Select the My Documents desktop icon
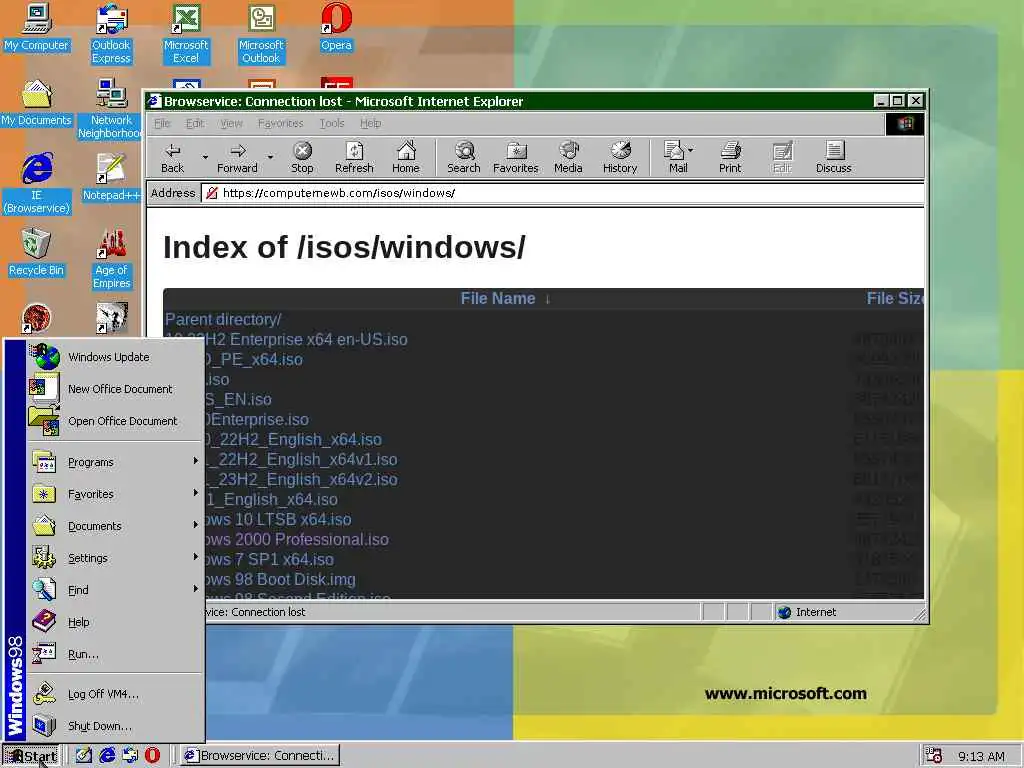Viewport: 1024px width, 768px height. 37,103
